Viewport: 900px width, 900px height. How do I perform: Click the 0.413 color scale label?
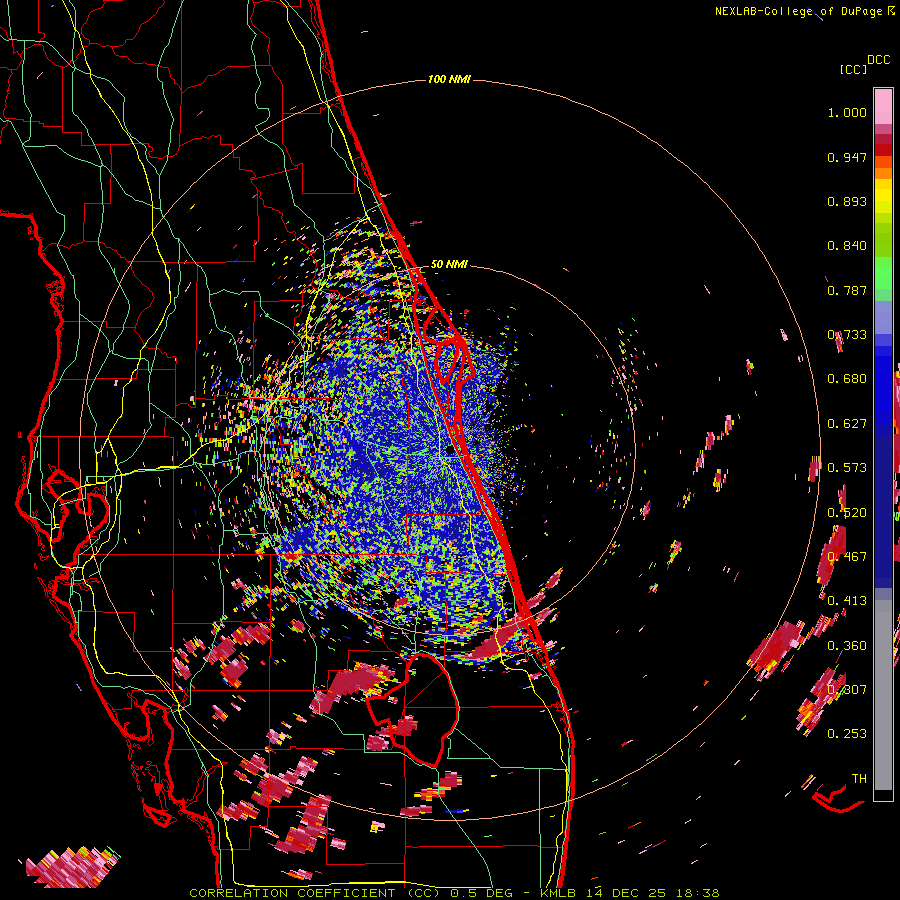(847, 601)
